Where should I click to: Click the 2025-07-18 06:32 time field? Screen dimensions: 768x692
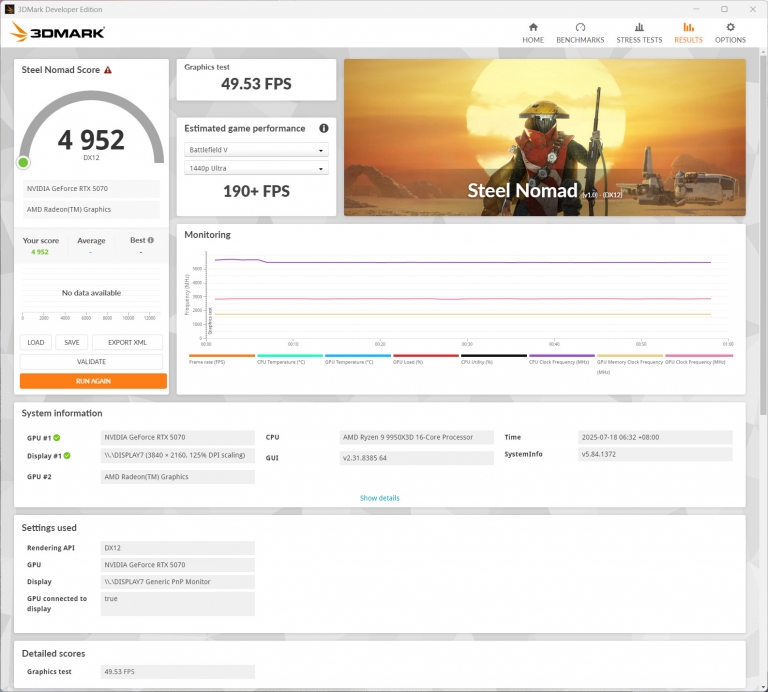pyautogui.click(x=655, y=437)
